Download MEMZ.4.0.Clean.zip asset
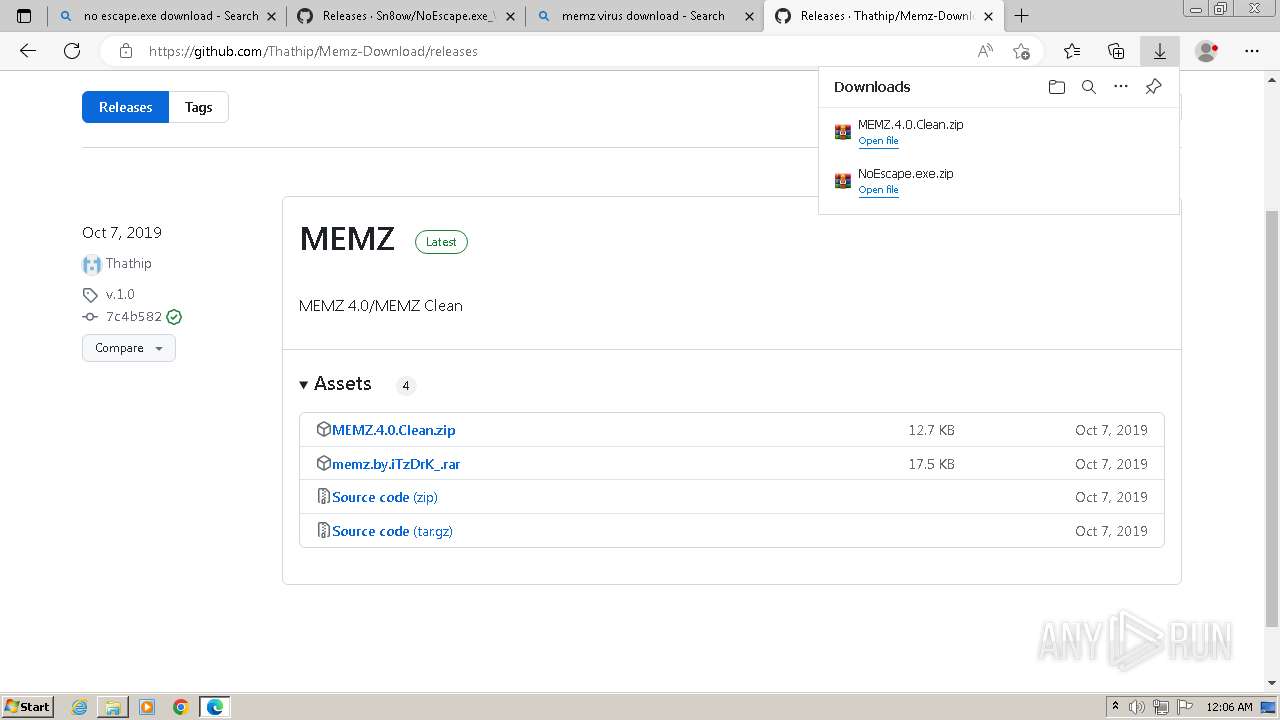Image resolution: width=1280 pixels, height=720 pixels. (x=394, y=430)
